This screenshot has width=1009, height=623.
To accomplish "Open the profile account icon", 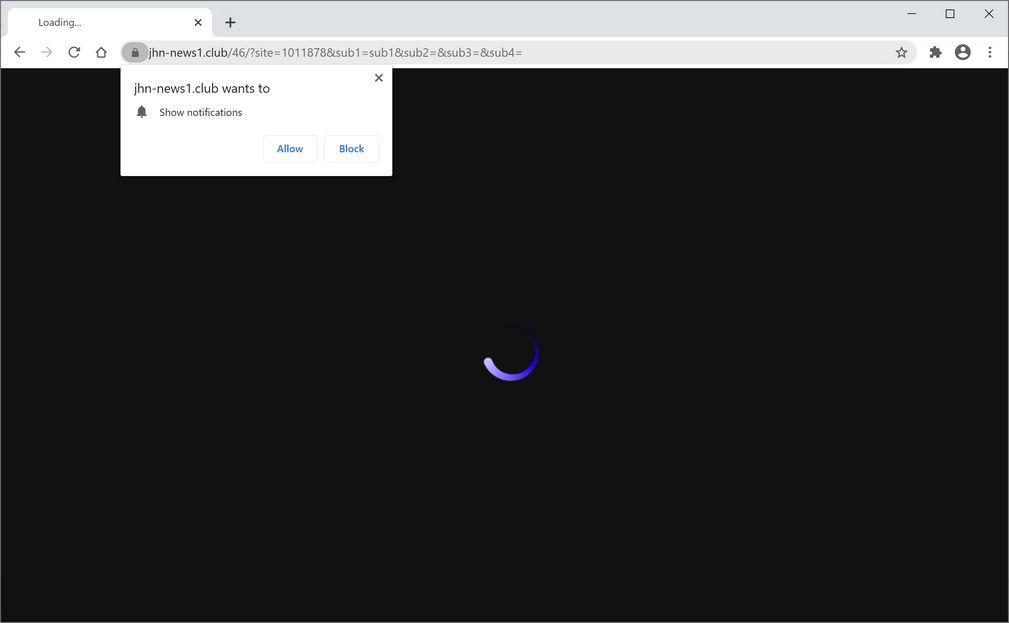I will click(x=963, y=52).
